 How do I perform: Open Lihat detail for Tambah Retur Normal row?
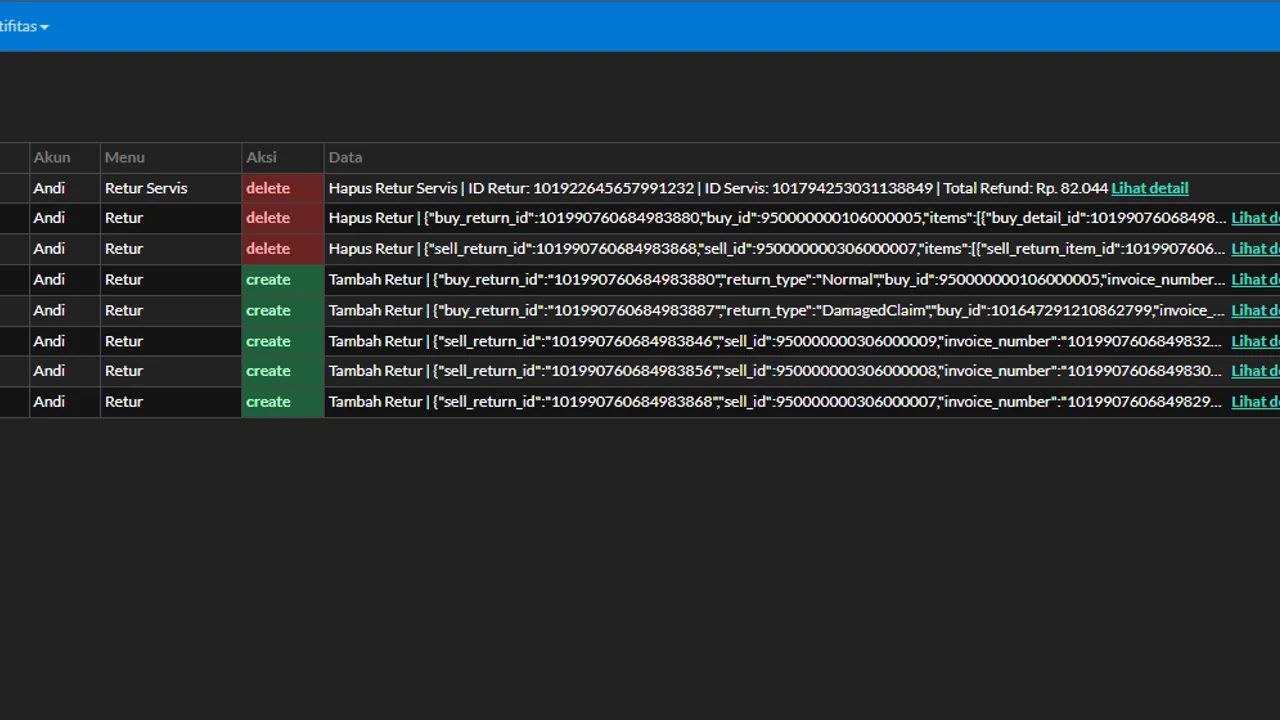(1255, 279)
